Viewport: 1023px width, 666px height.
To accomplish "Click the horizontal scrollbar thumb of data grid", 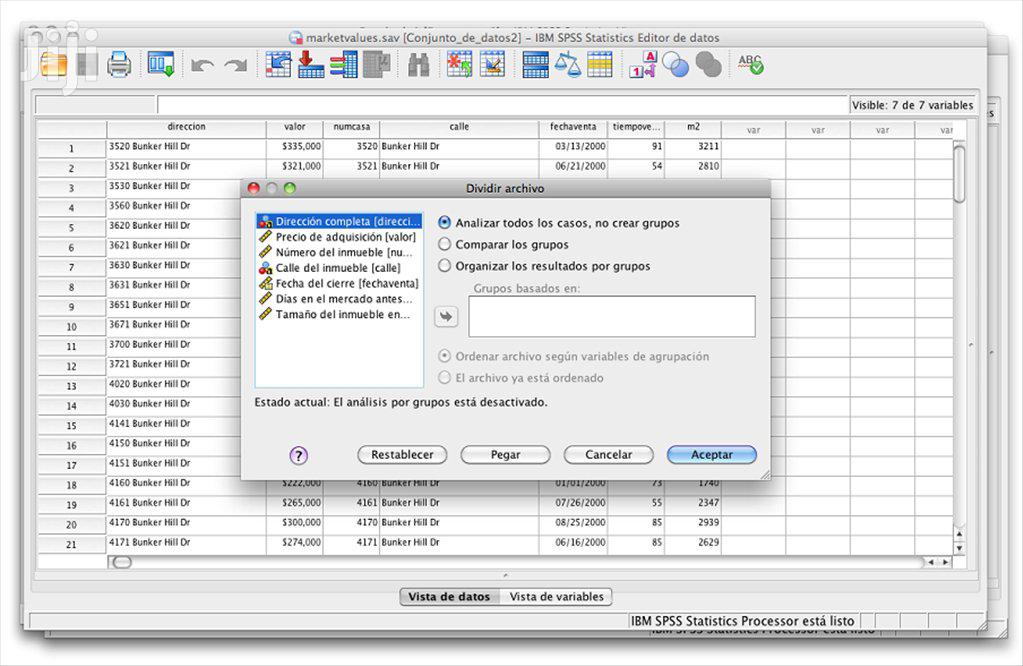I will (121, 562).
